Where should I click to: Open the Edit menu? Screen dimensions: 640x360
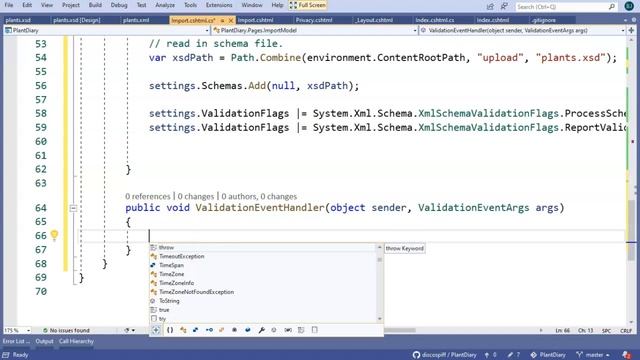[x=27, y=5]
